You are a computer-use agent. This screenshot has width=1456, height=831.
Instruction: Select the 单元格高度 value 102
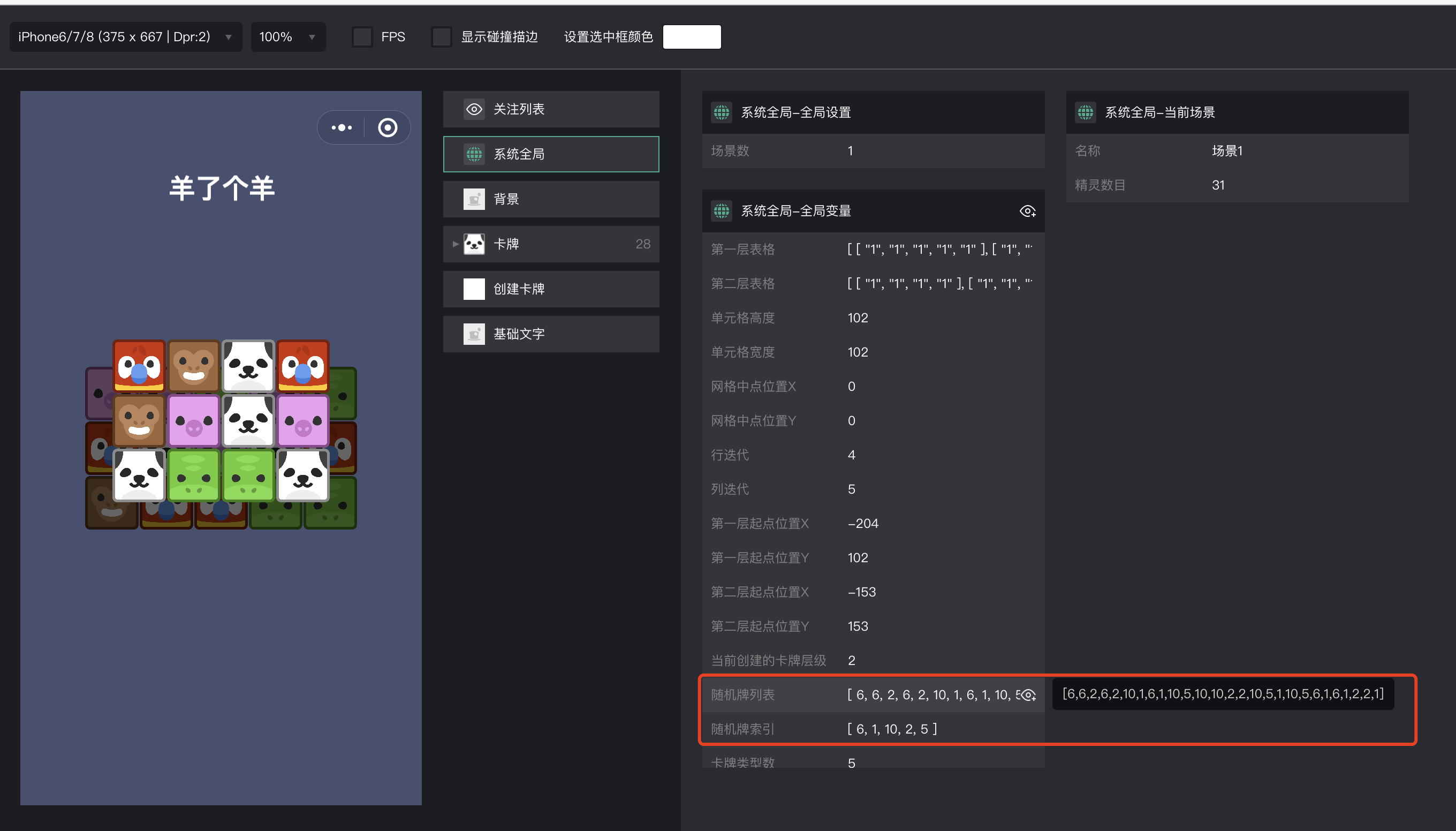coord(858,318)
